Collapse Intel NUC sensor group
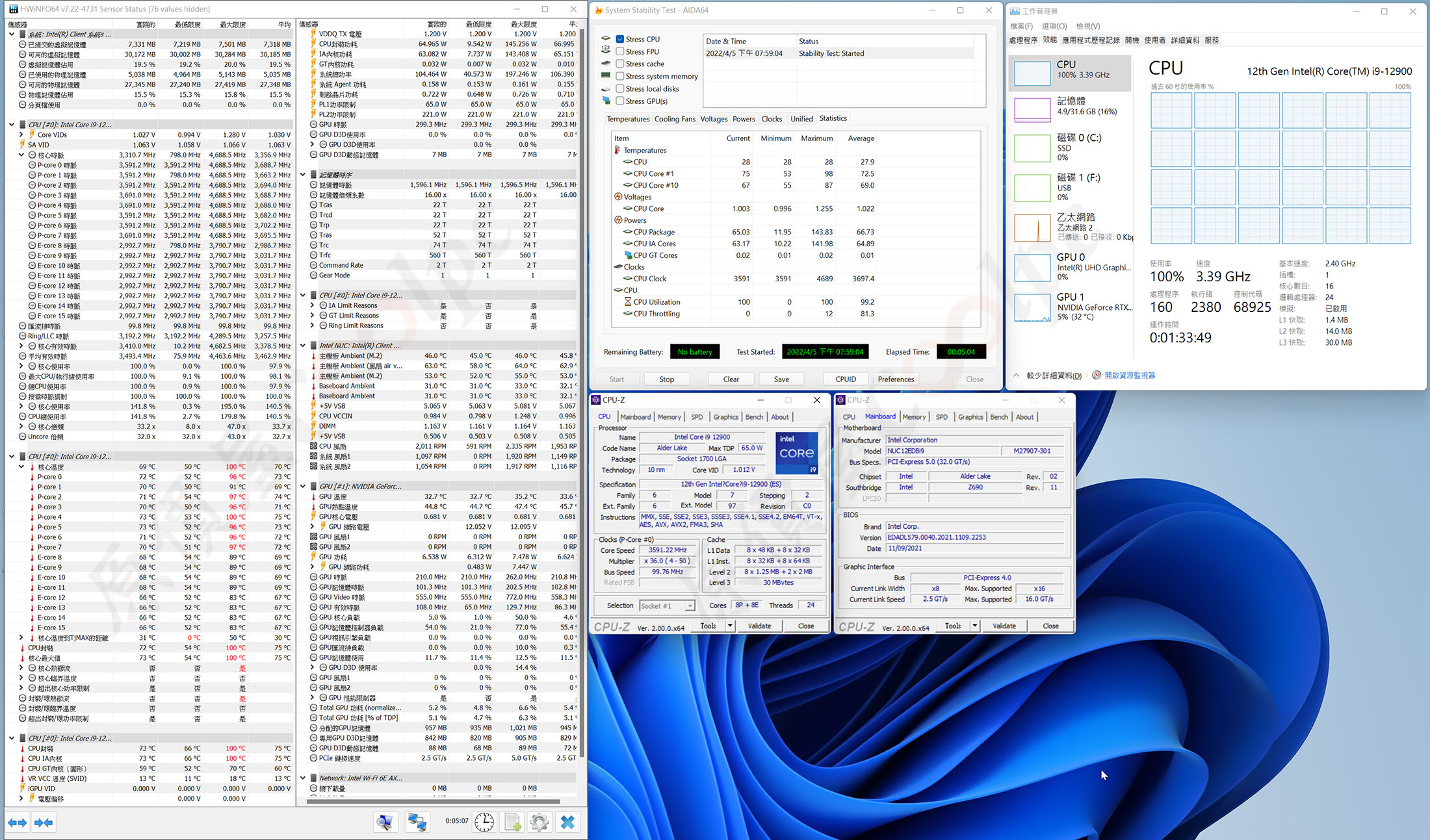Screen dimensions: 1430x840 (x=303, y=346)
